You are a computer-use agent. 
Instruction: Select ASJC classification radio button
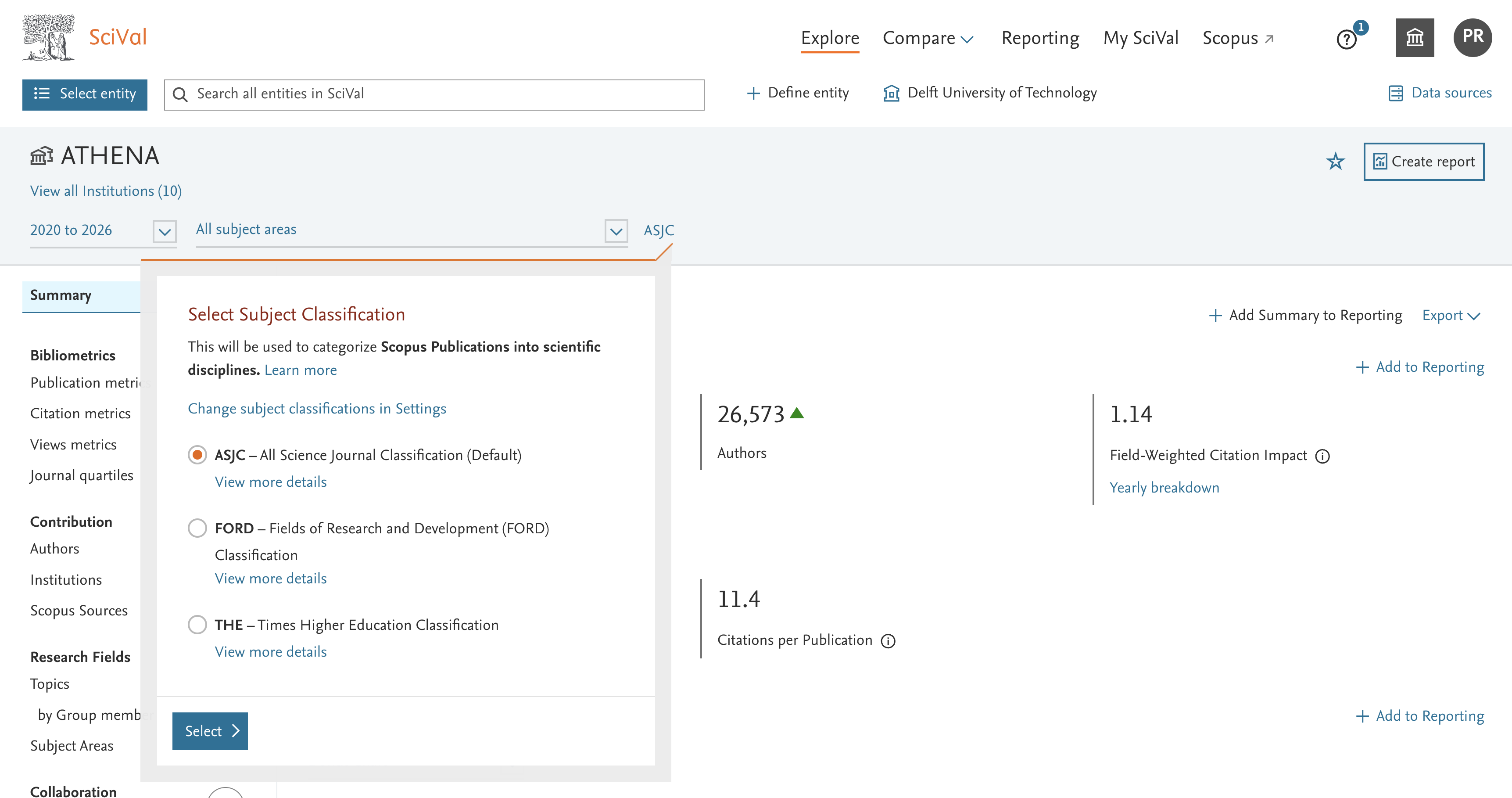tap(197, 455)
